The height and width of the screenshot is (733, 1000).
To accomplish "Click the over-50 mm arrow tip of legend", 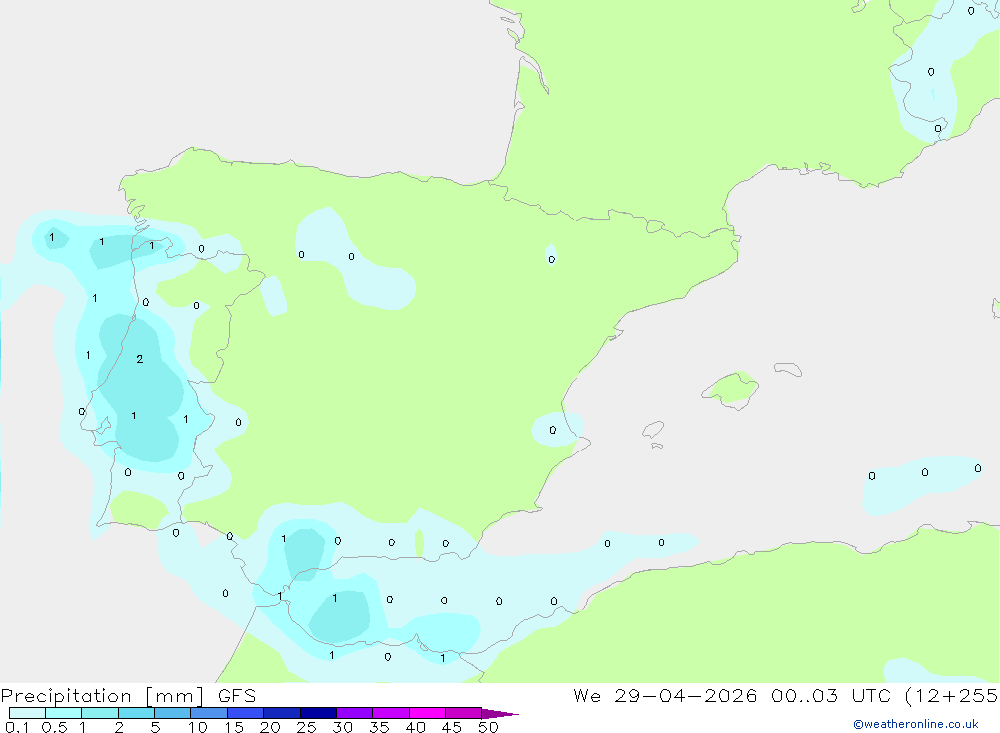I will (x=500, y=714).
